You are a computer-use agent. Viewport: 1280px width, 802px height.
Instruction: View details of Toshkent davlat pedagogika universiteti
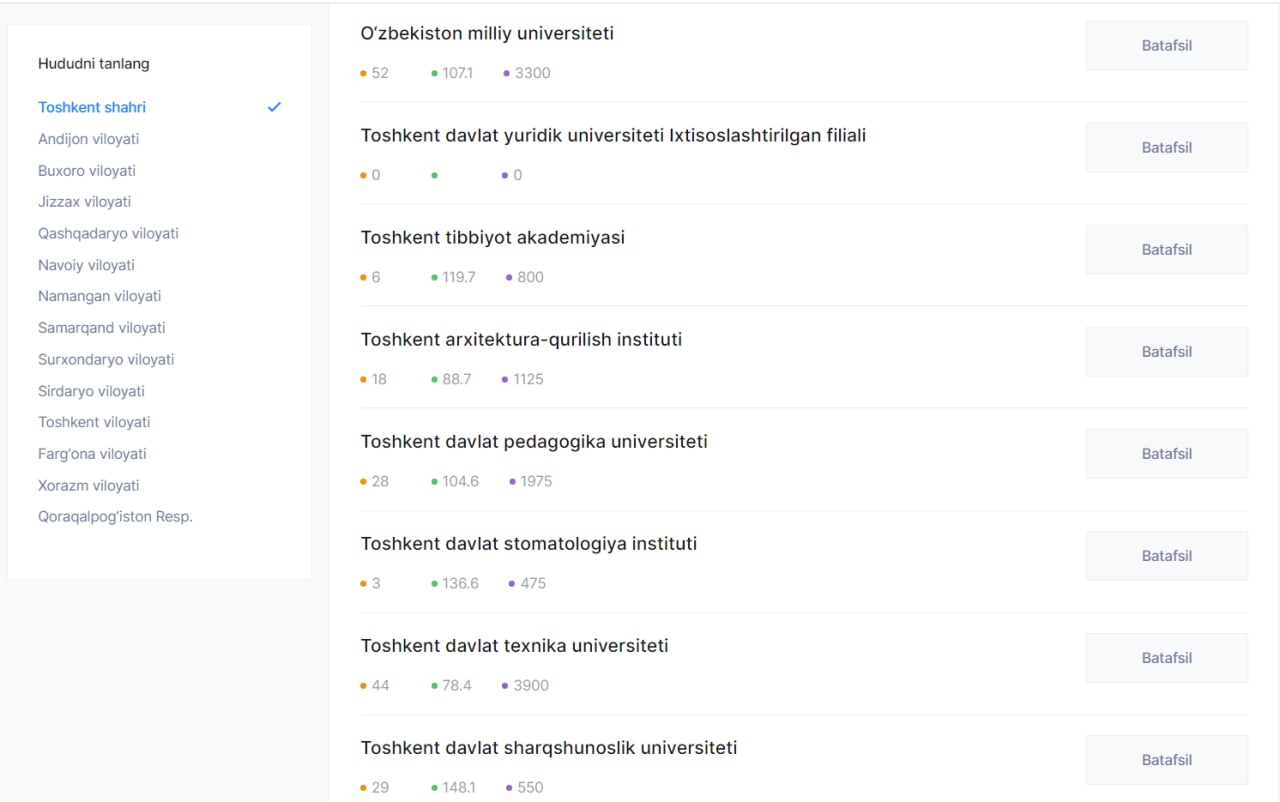1166,454
